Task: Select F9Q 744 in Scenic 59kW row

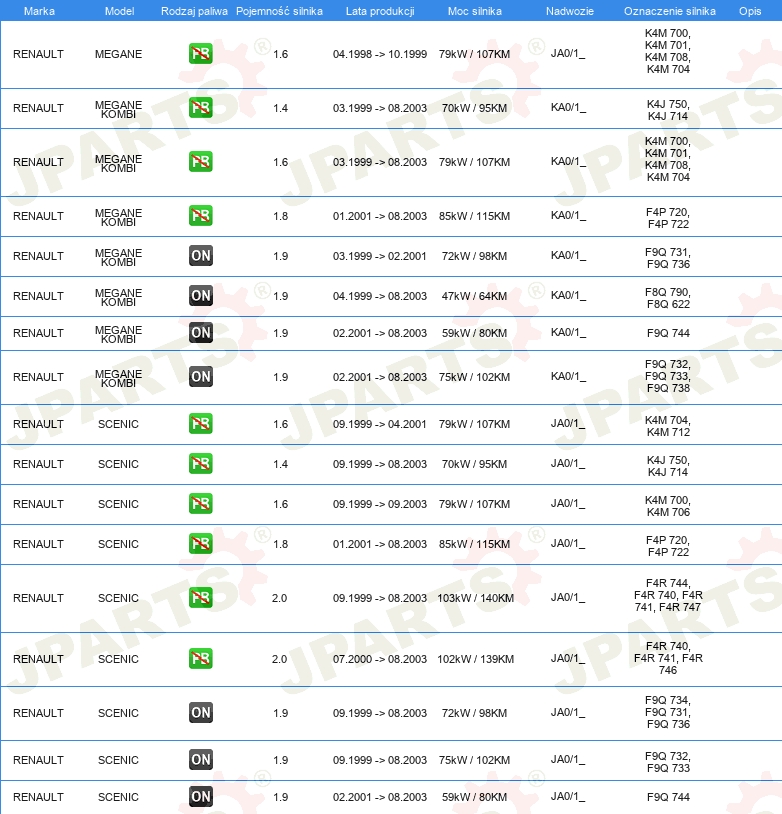Action: 668,797
